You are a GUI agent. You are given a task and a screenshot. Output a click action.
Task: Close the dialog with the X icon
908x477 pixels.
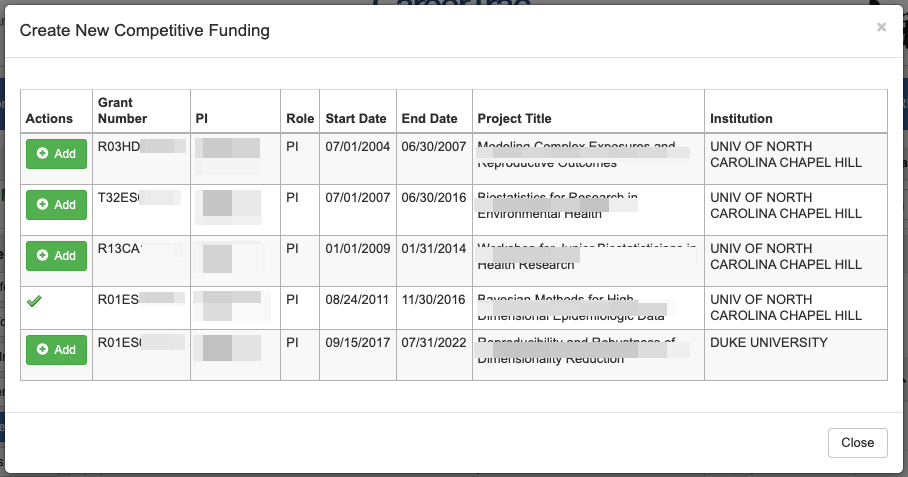click(881, 27)
